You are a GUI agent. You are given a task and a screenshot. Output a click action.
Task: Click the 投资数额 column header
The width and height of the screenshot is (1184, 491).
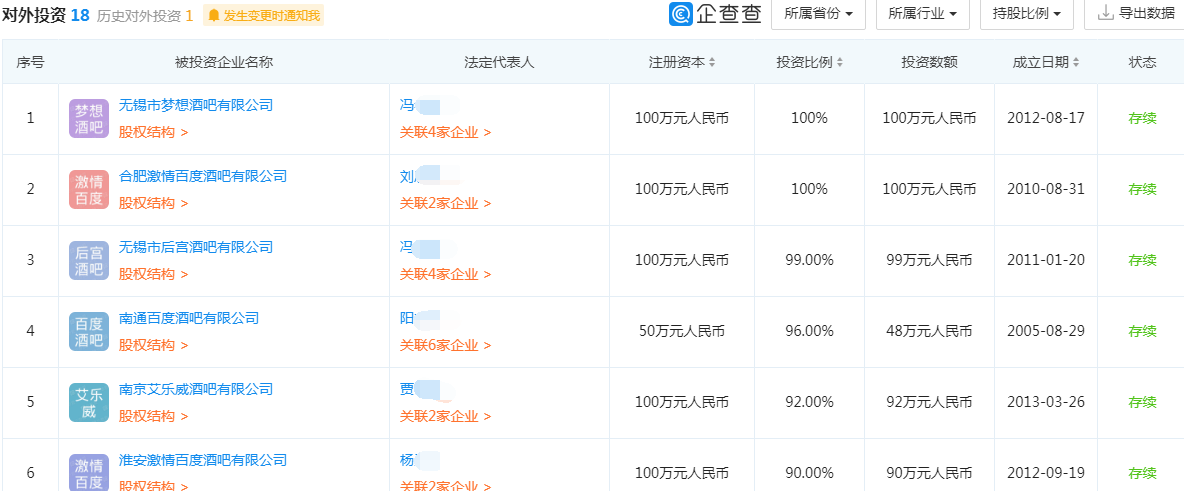(929, 63)
